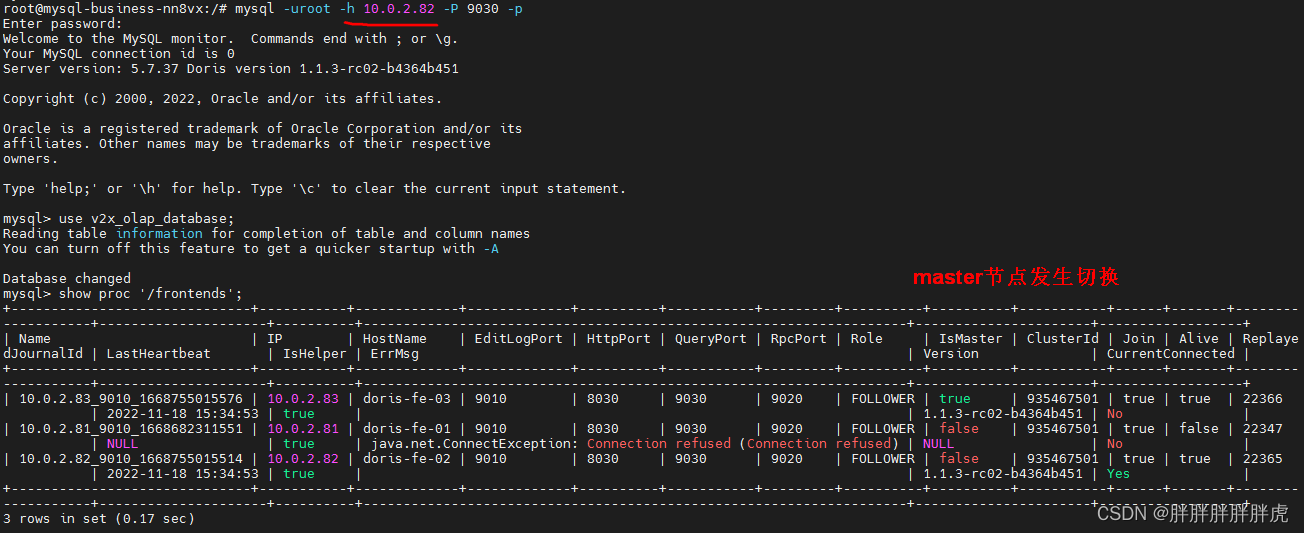This screenshot has width=1304, height=533.
Task: Click the '-A' option text
Action: (491, 249)
